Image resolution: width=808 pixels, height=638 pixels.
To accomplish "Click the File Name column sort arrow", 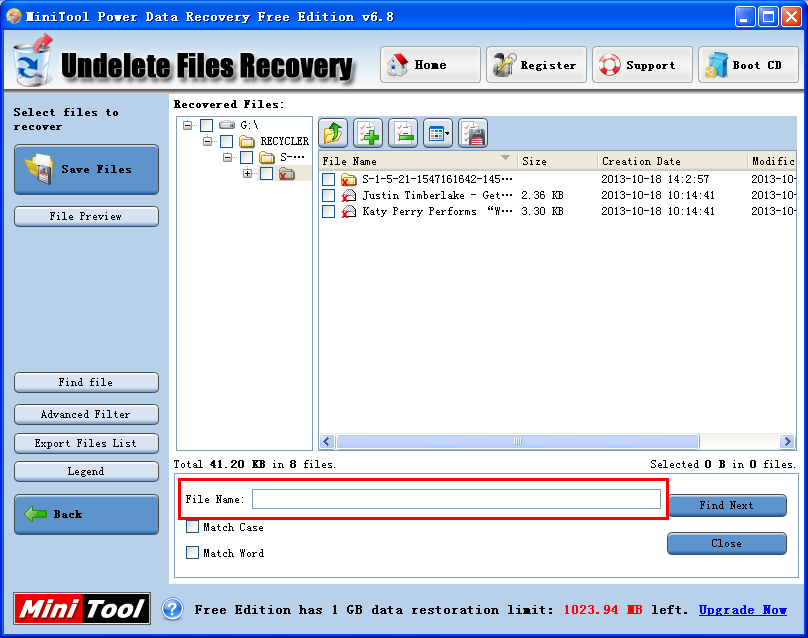I will (505, 158).
